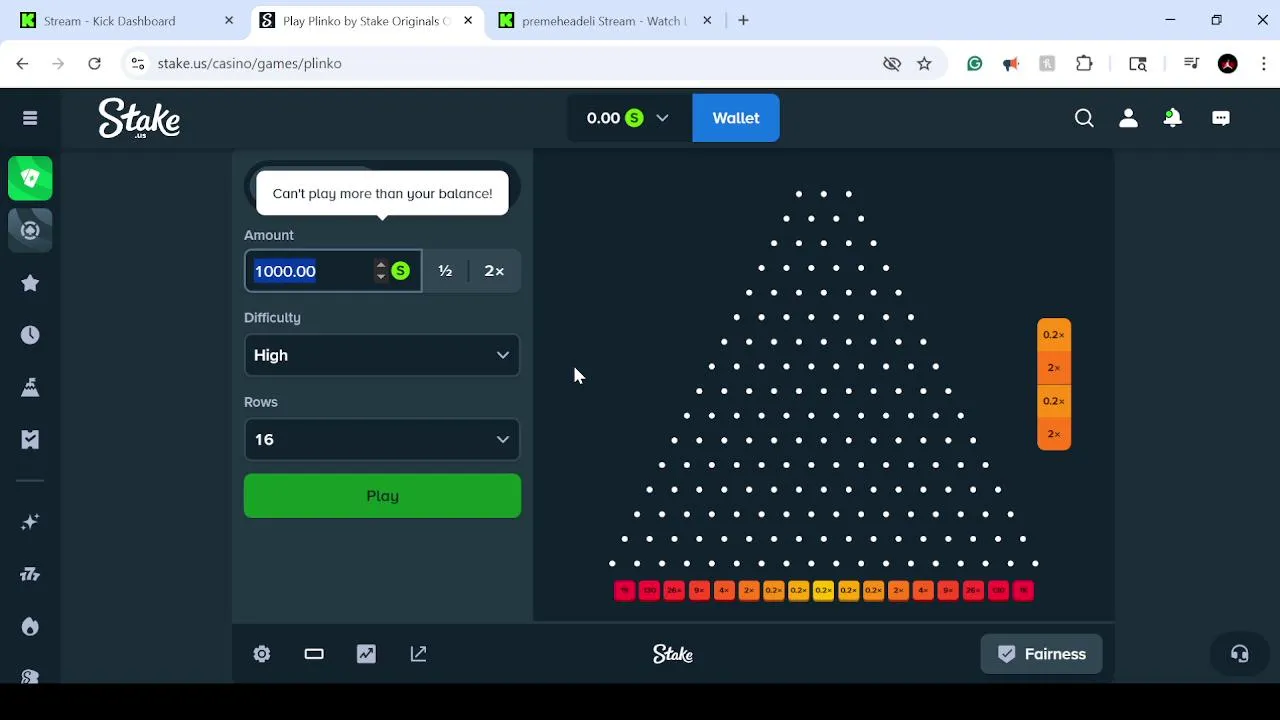Bookmark this page with the star icon
This screenshot has height=720, width=1280.
[x=924, y=63]
